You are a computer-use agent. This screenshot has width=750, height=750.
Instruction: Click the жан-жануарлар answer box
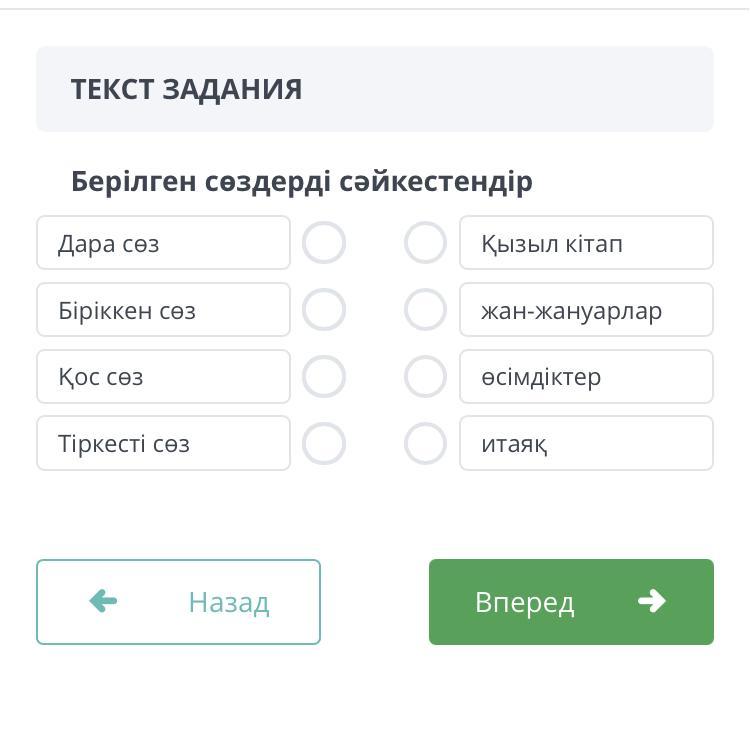tap(586, 310)
